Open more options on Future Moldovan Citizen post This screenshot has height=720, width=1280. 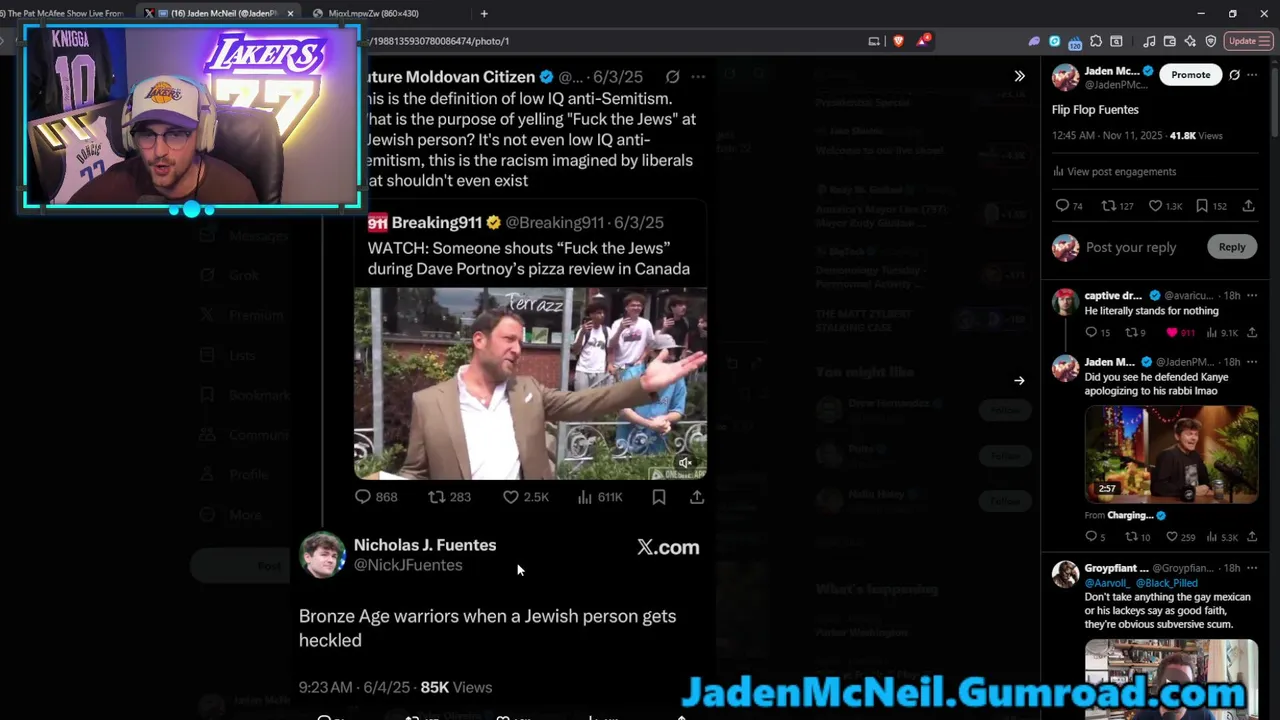tap(698, 77)
